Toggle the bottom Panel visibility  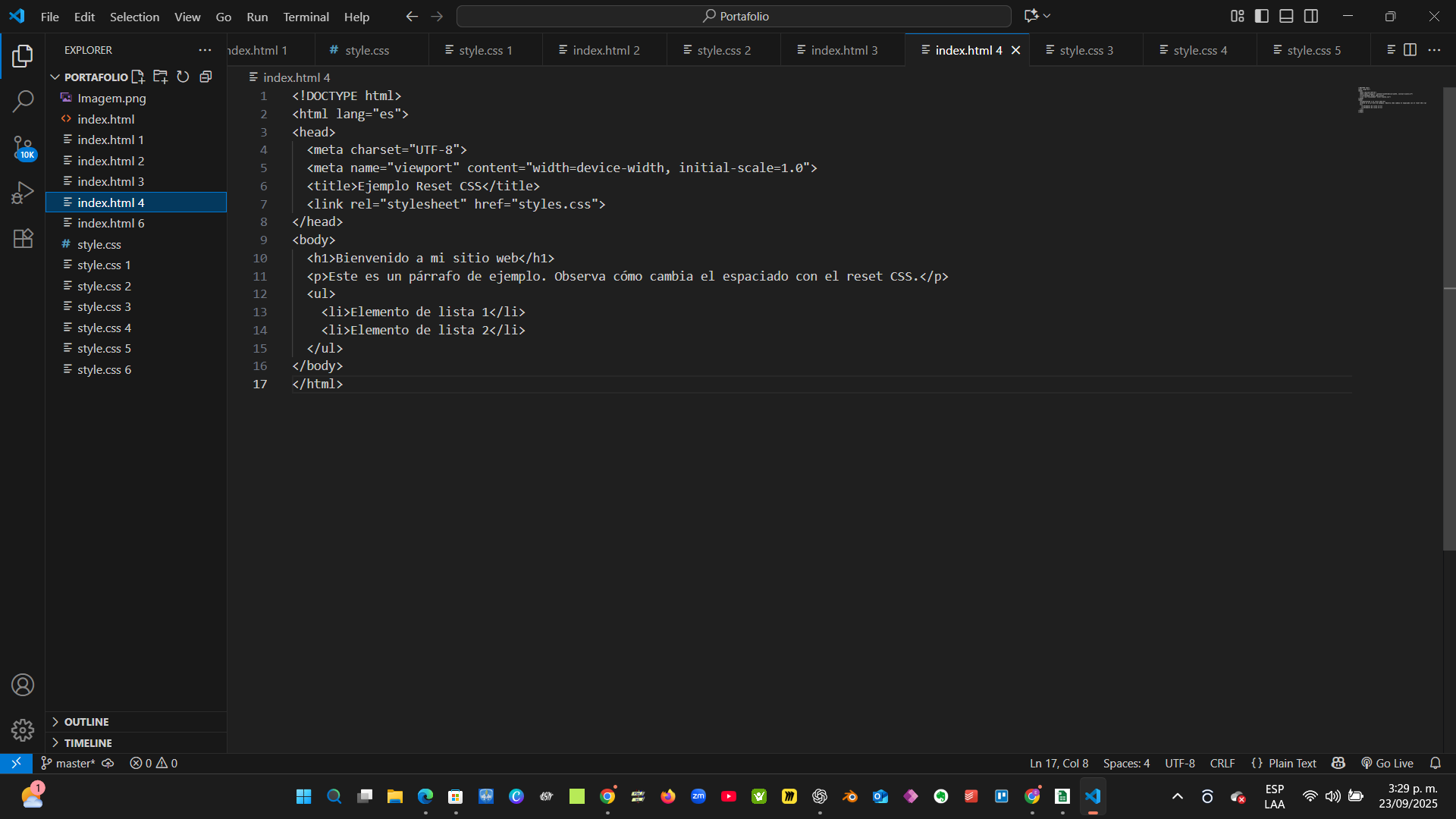tap(1286, 16)
